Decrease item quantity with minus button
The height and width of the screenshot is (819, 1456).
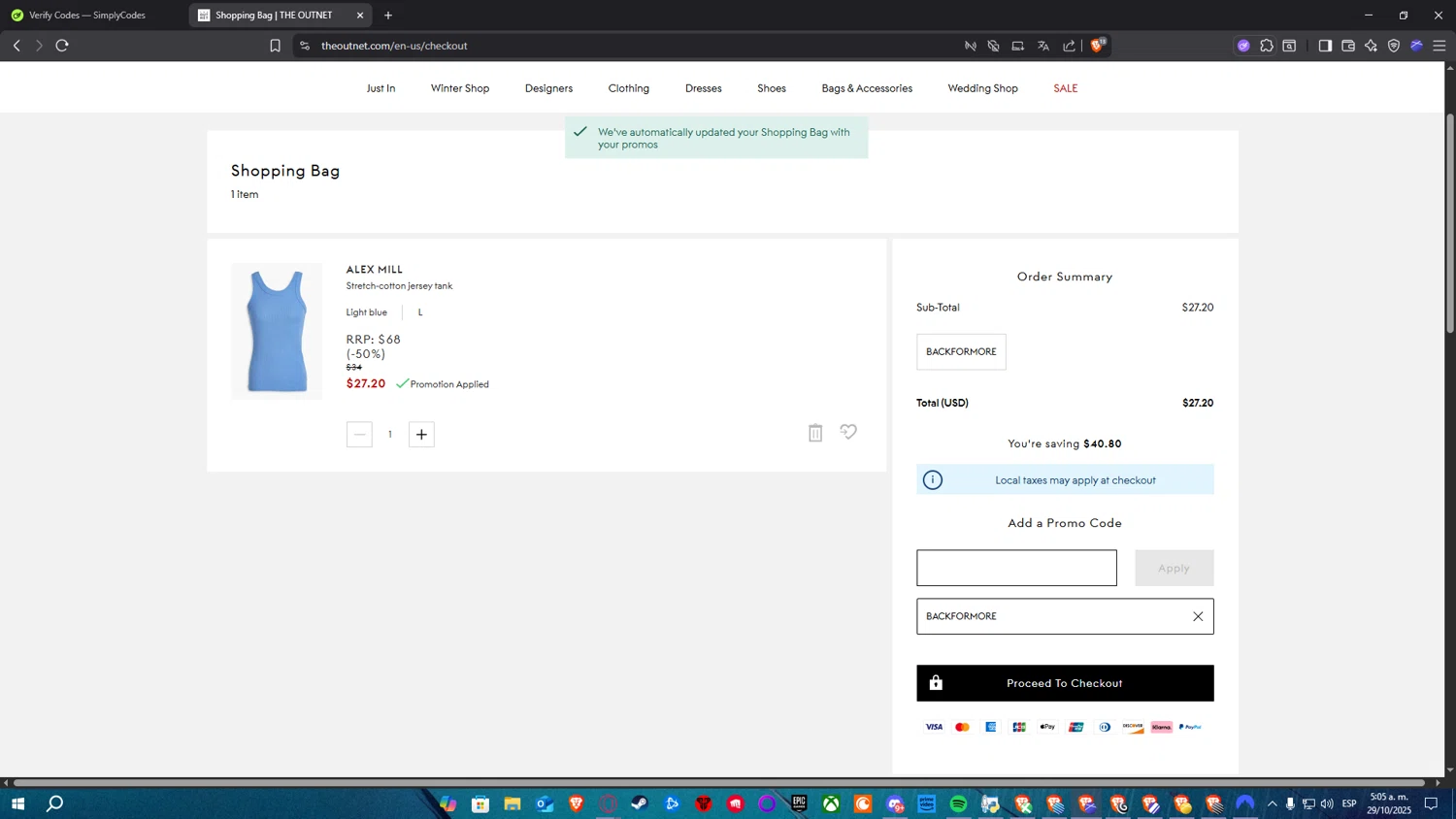(x=359, y=435)
